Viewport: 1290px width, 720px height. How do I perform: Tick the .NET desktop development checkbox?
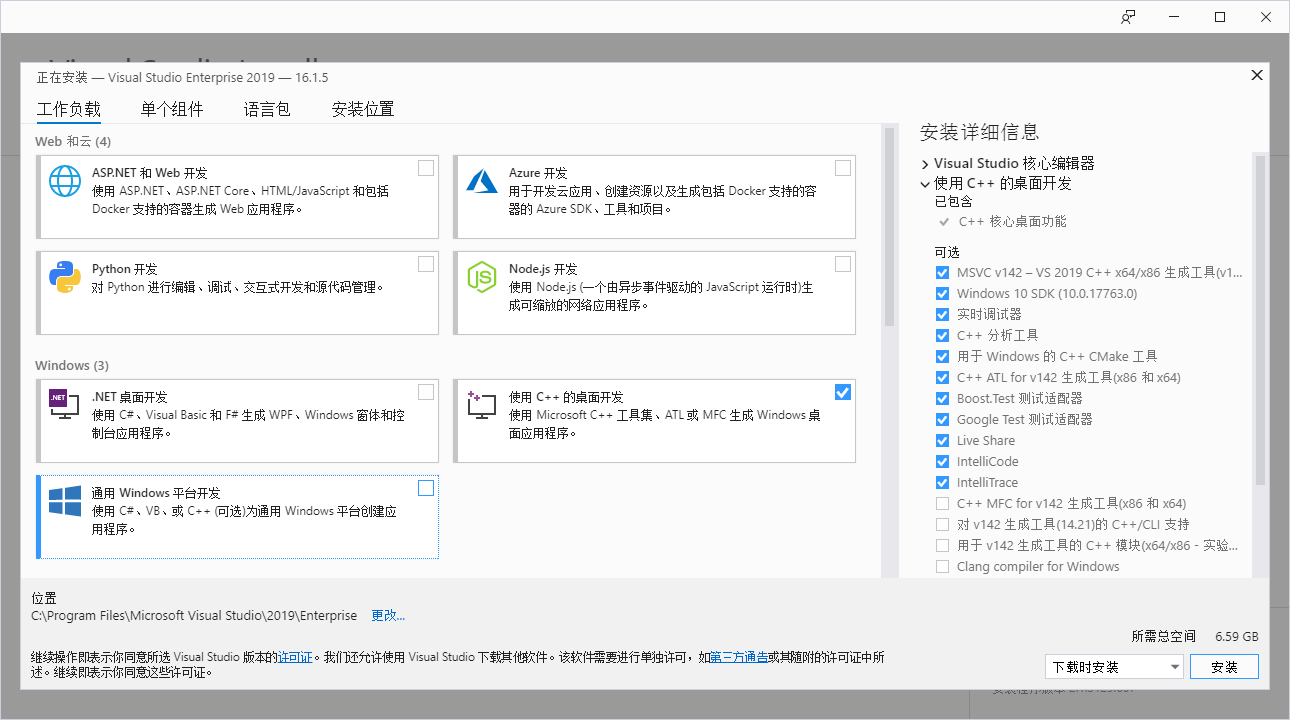(426, 392)
